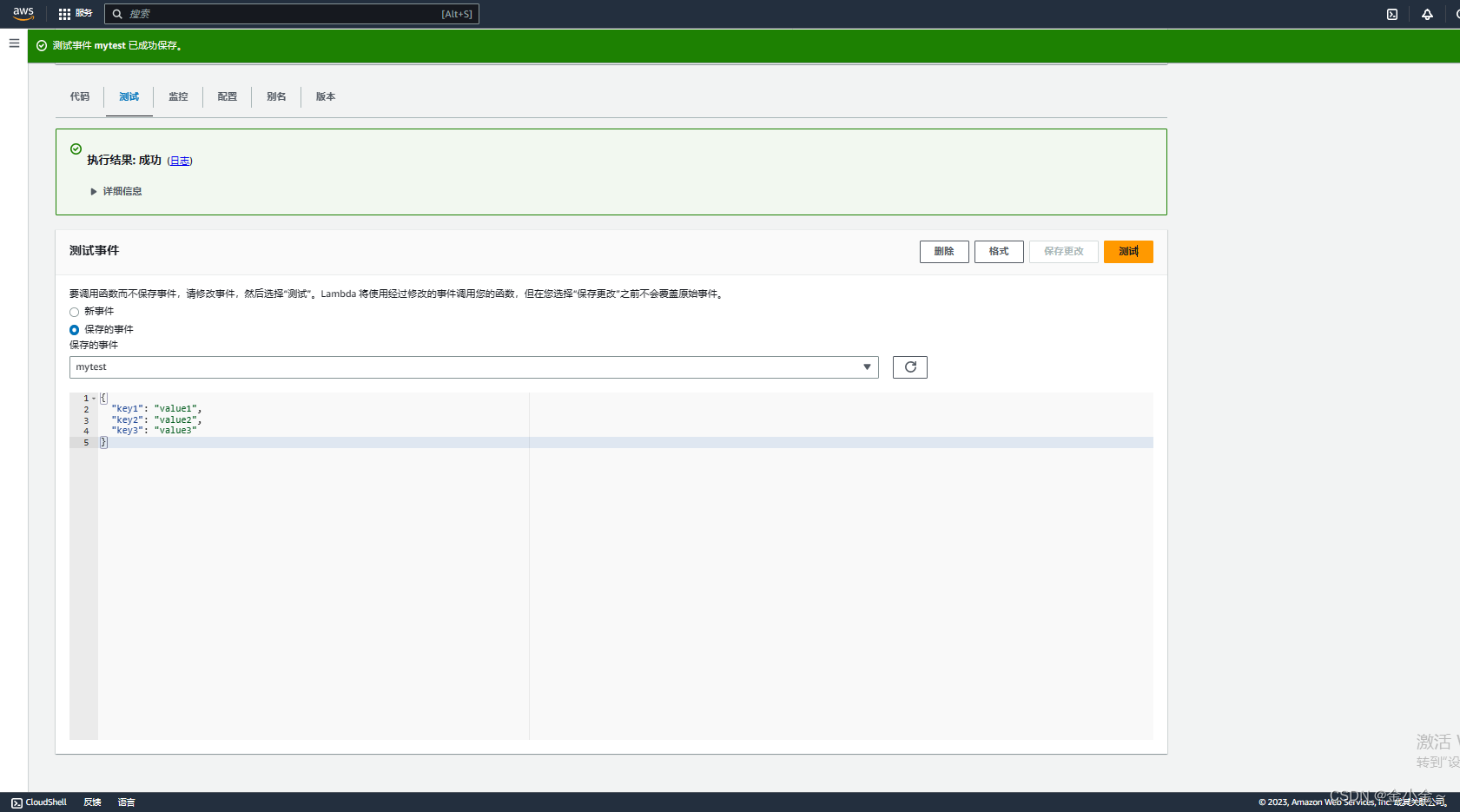1460x812 pixels.
Task: Switch to the 版本 tab
Action: click(326, 96)
